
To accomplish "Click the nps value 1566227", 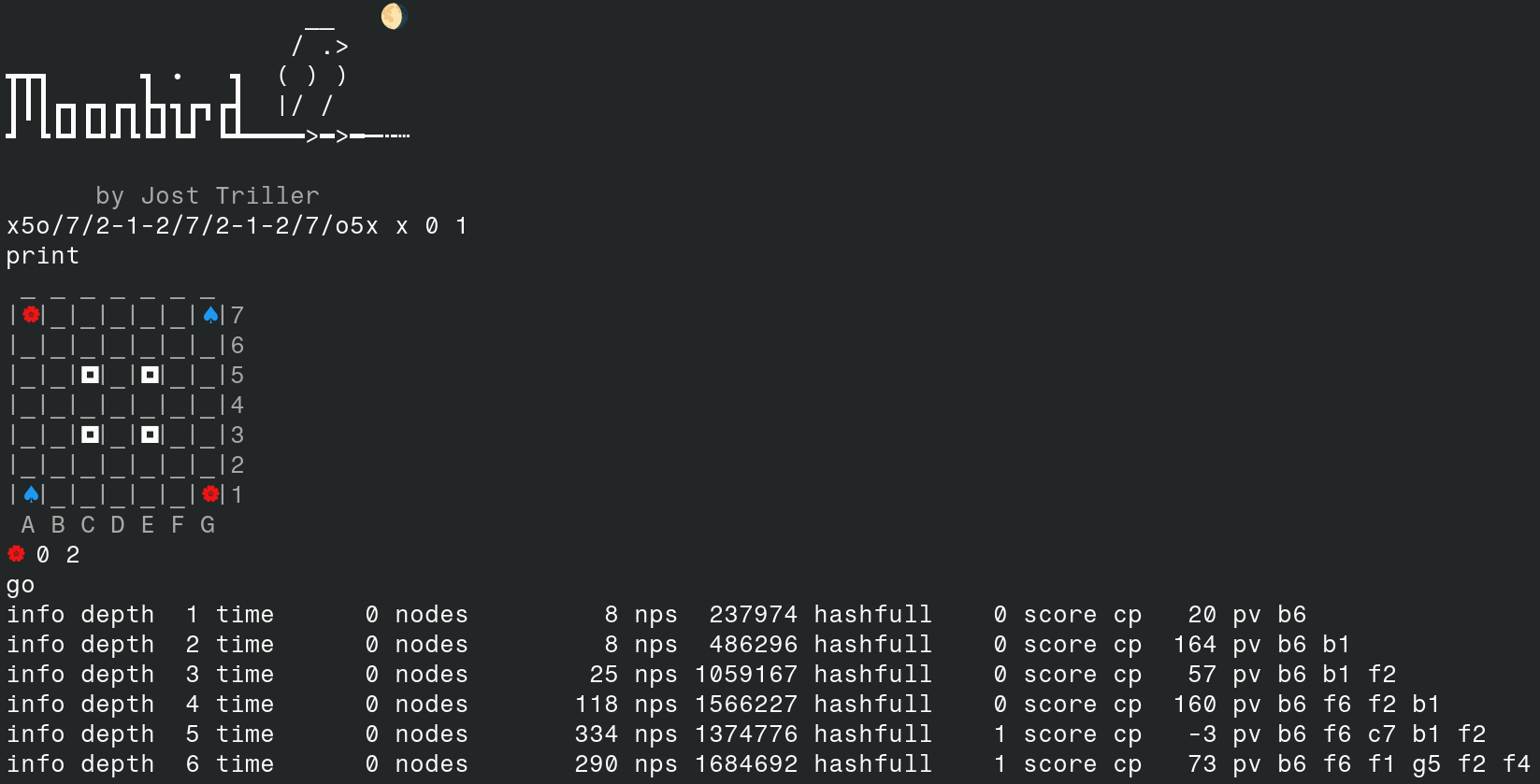I will tap(746, 704).
